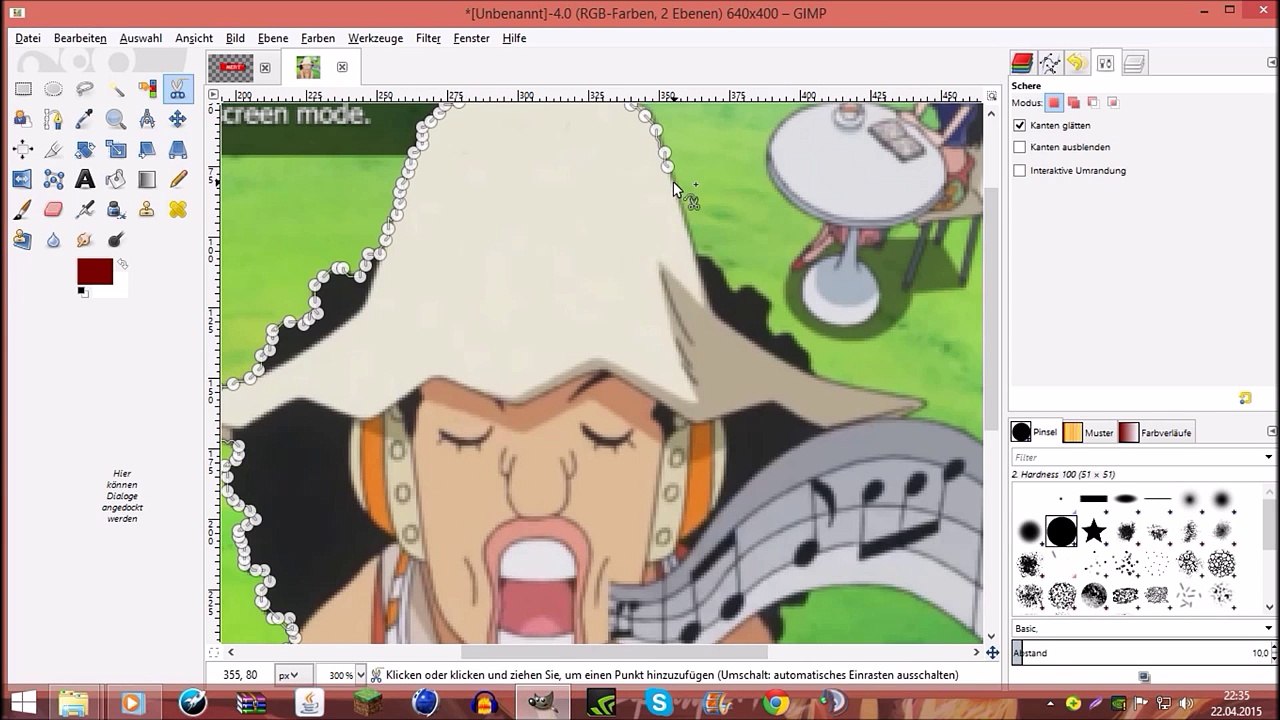
Task: Activate the Heal bandage tool
Action: 178,209
